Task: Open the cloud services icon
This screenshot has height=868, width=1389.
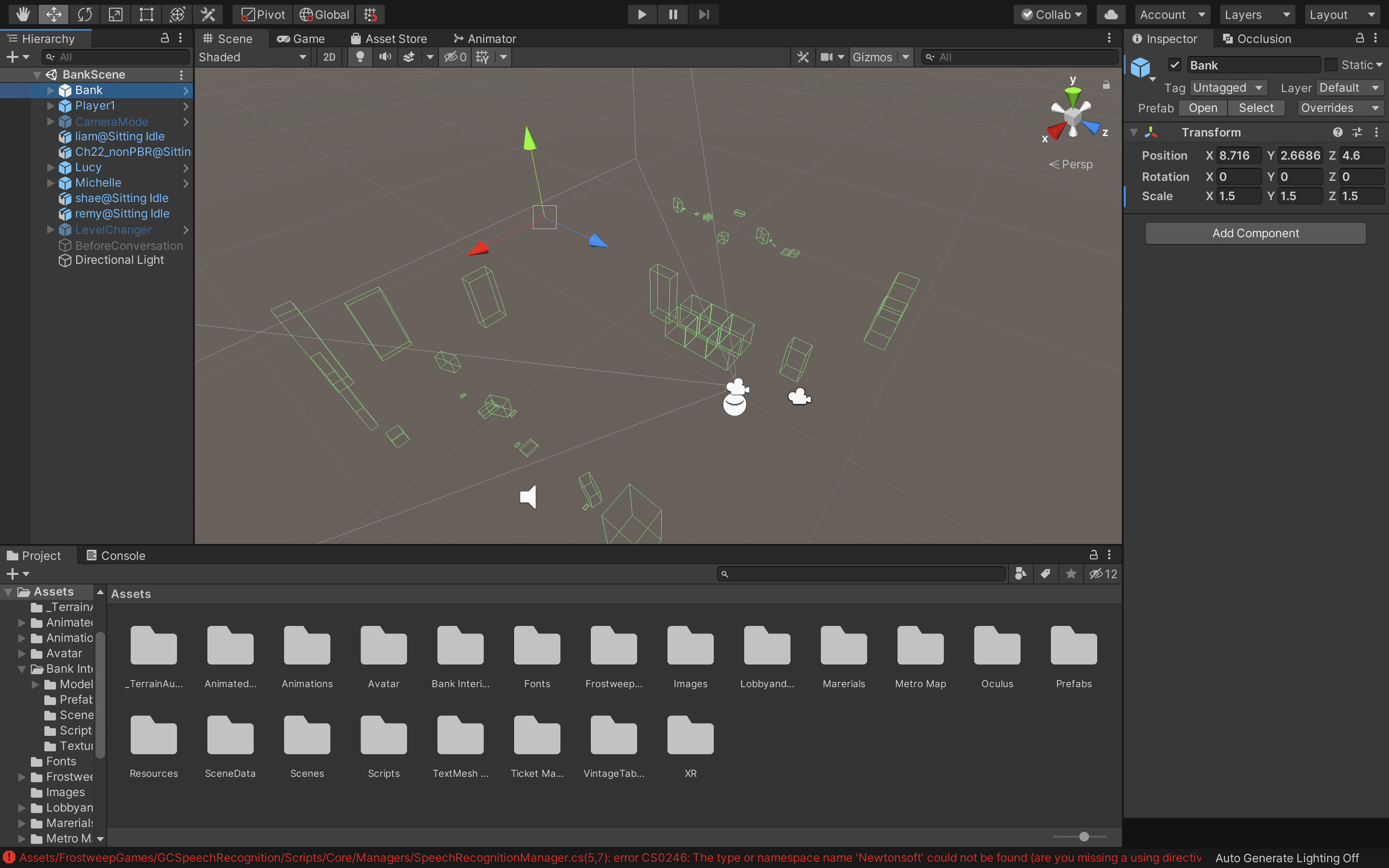Action: point(1111,14)
